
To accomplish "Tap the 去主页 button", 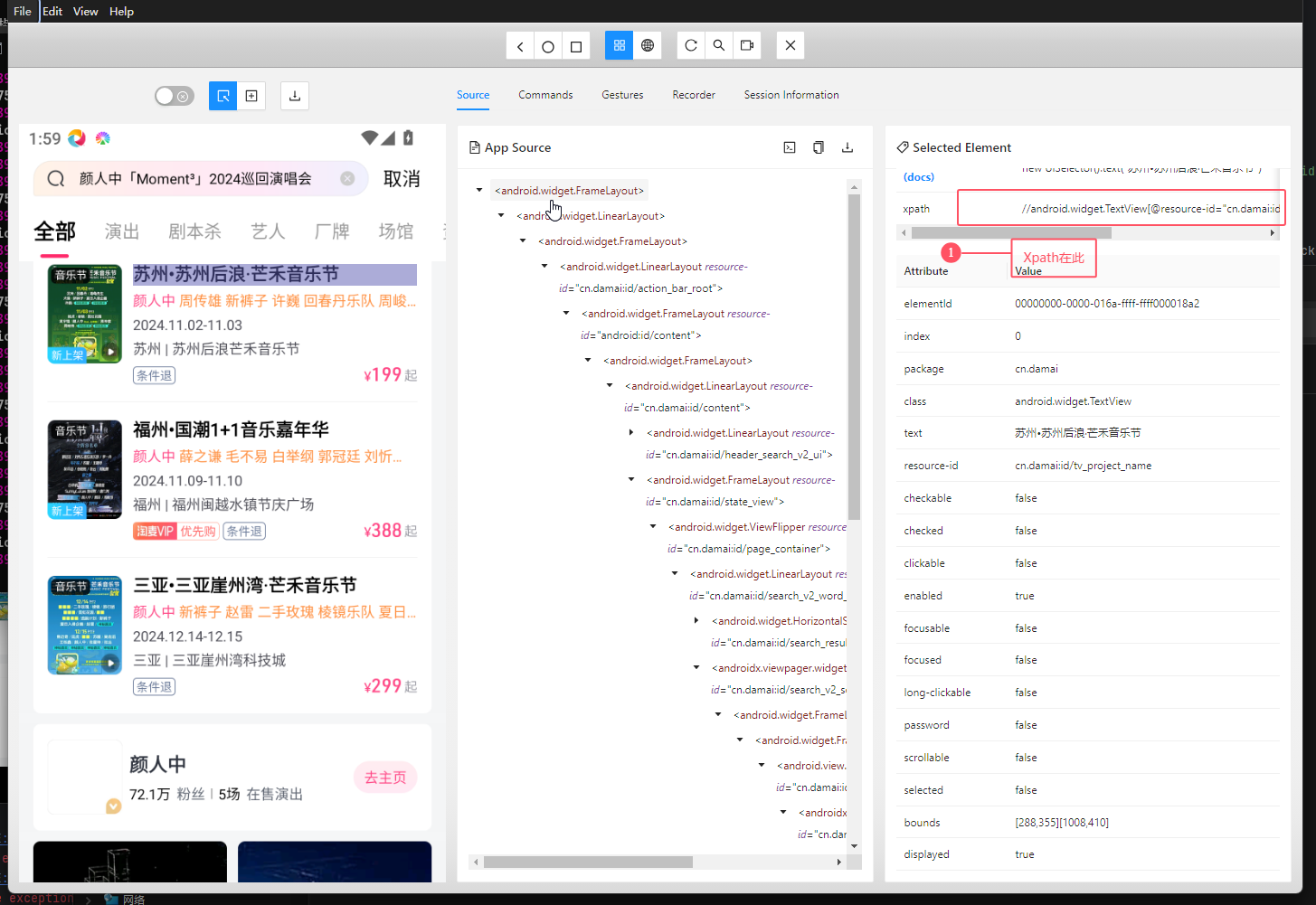I will pyautogui.click(x=385, y=778).
